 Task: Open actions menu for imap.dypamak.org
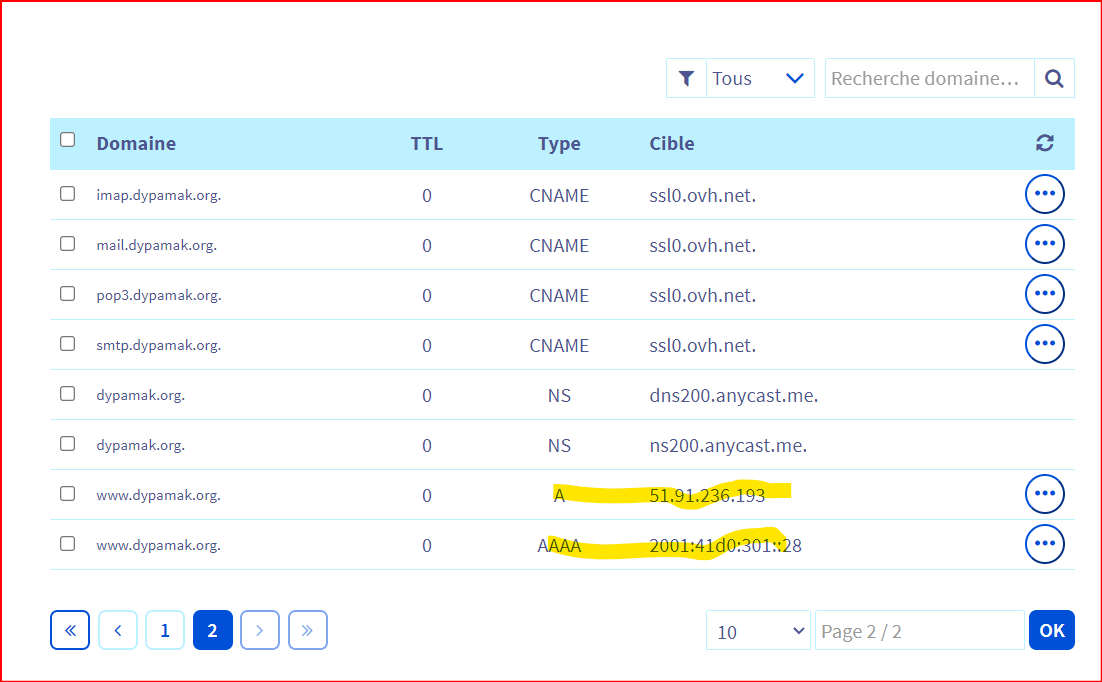click(x=1045, y=194)
